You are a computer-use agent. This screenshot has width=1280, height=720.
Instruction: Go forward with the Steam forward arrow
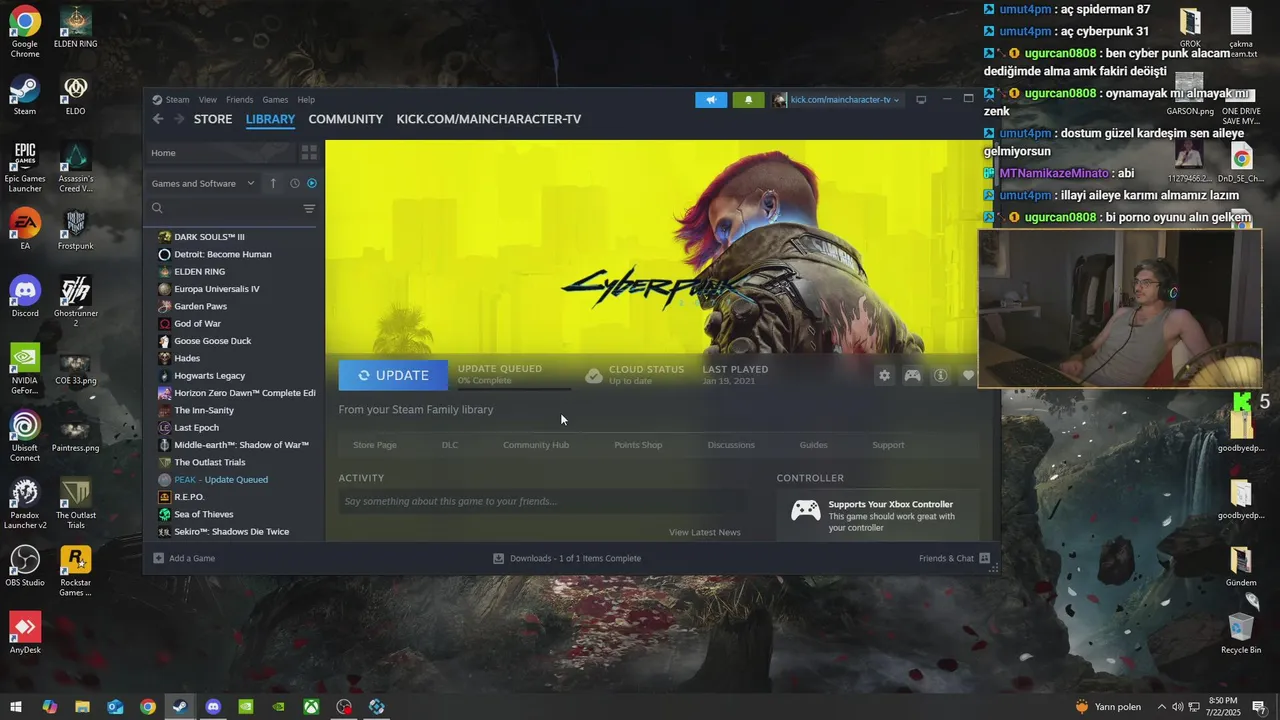(x=179, y=119)
